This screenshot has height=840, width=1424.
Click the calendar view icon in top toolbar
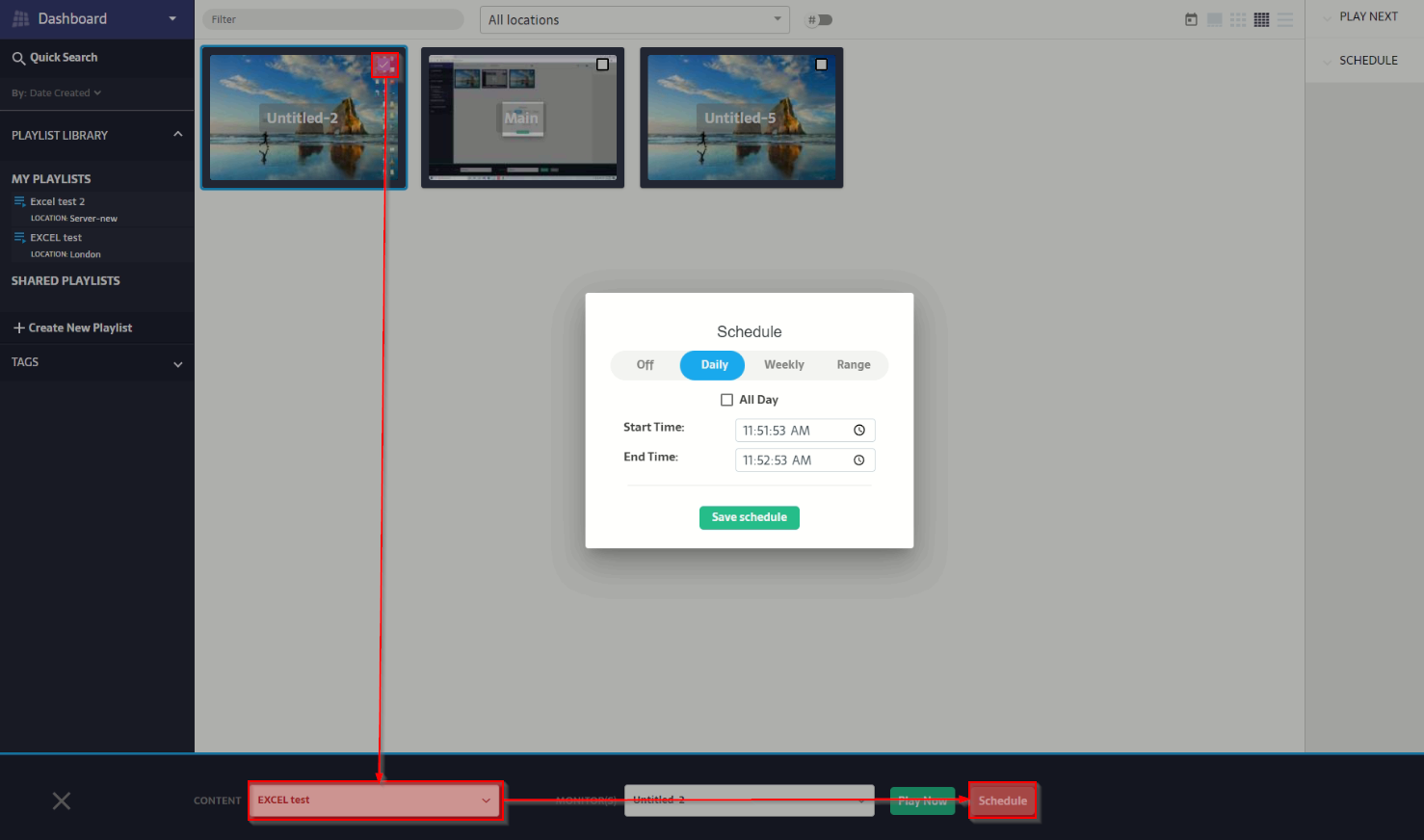(x=1191, y=19)
